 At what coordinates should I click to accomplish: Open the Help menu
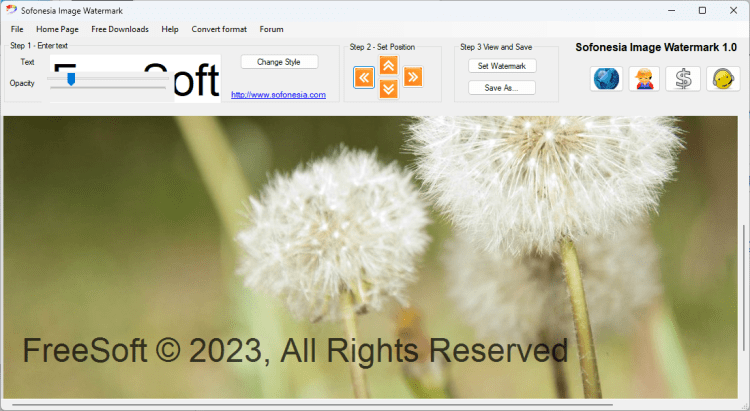[x=170, y=29]
